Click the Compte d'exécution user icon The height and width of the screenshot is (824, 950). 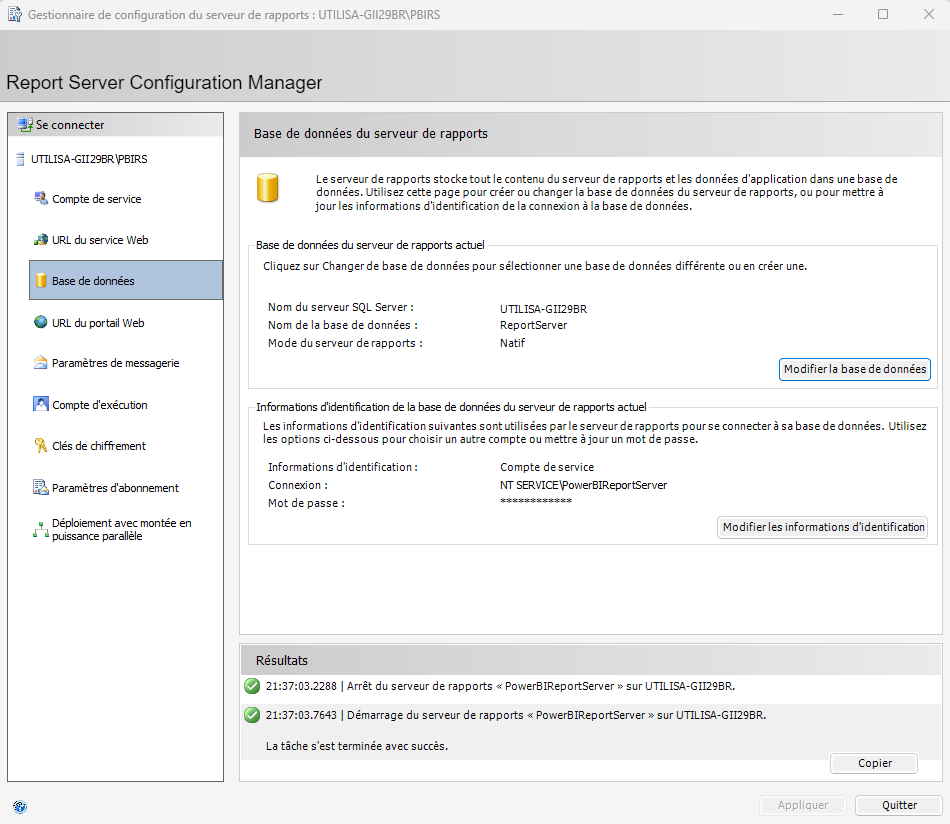click(x=41, y=404)
